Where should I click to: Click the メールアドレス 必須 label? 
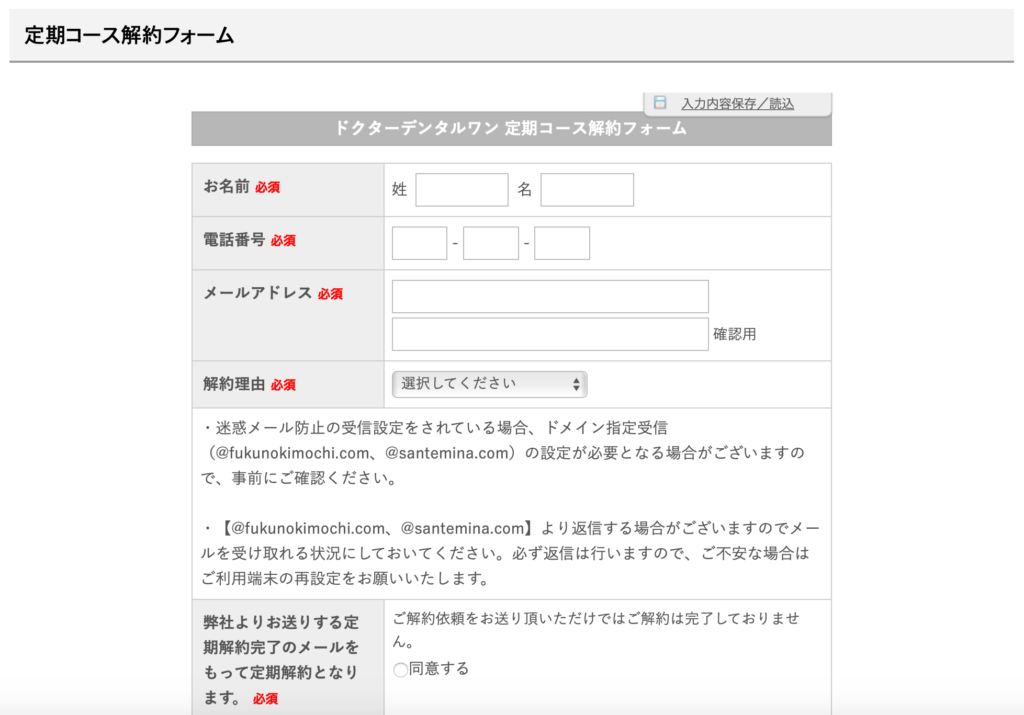click(x=273, y=293)
